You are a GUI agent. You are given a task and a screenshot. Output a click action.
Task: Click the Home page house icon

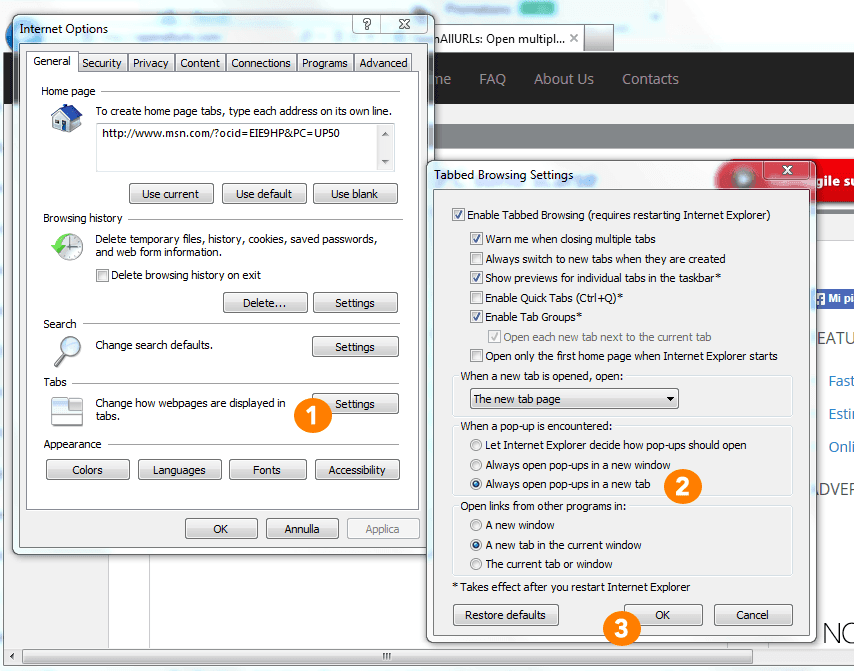66,118
